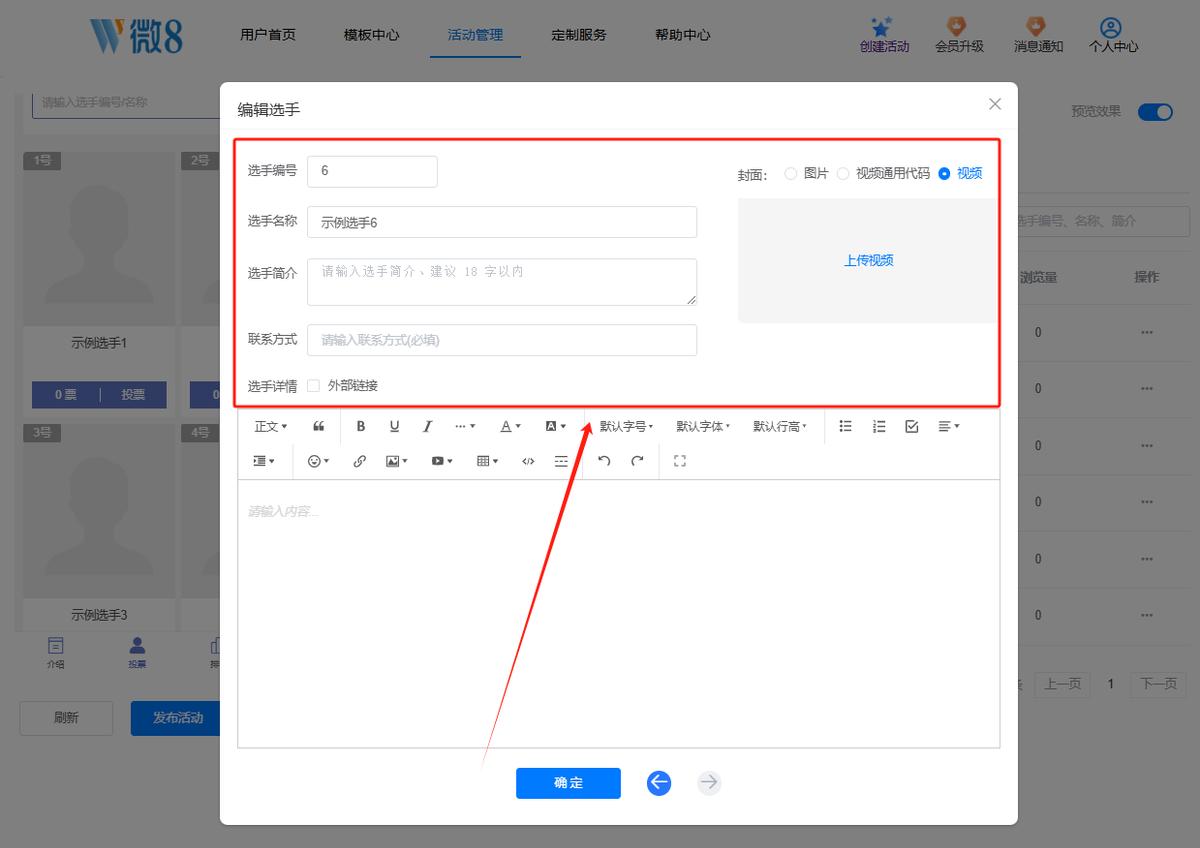Click the 确定 button
Viewport: 1200px width, 848px height.
568,783
